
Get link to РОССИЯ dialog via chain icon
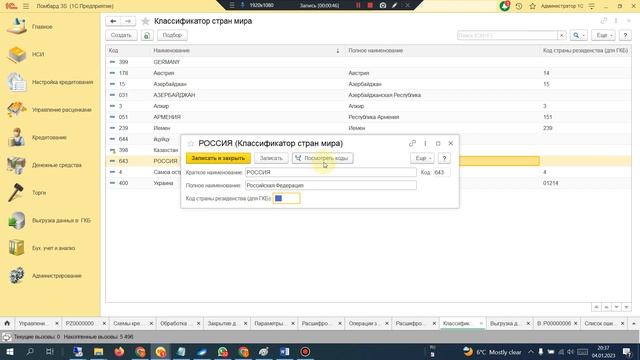tap(412, 143)
